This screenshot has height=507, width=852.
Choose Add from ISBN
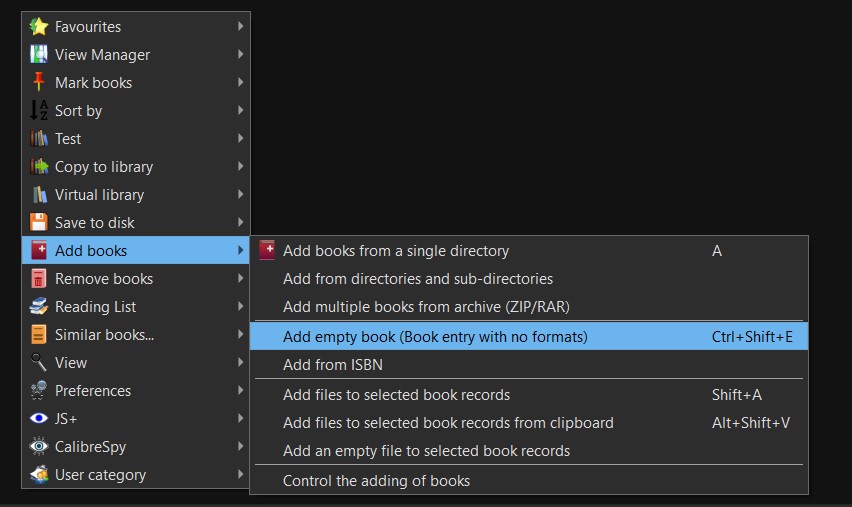tap(333, 365)
